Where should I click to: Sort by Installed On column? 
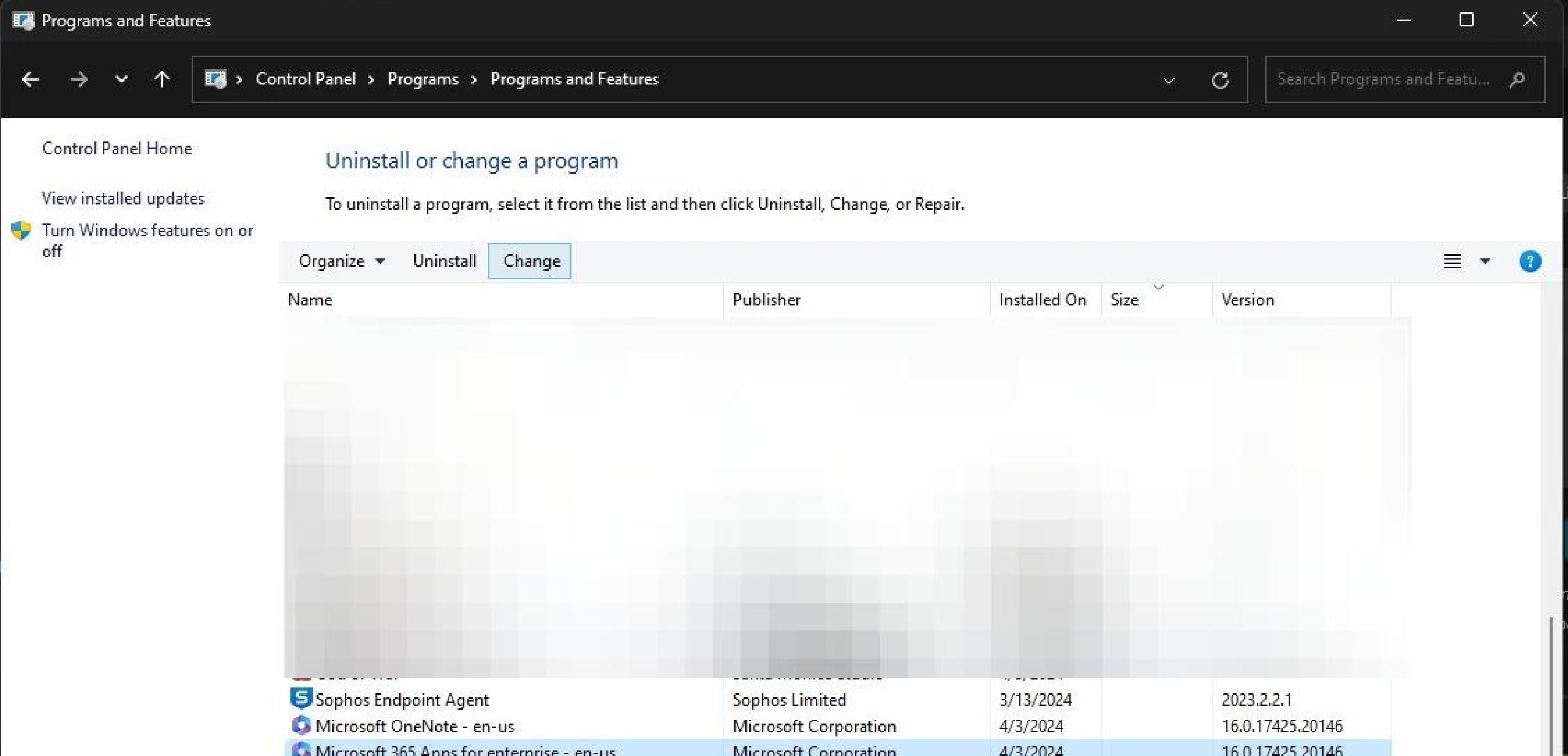(x=1046, y=300)
